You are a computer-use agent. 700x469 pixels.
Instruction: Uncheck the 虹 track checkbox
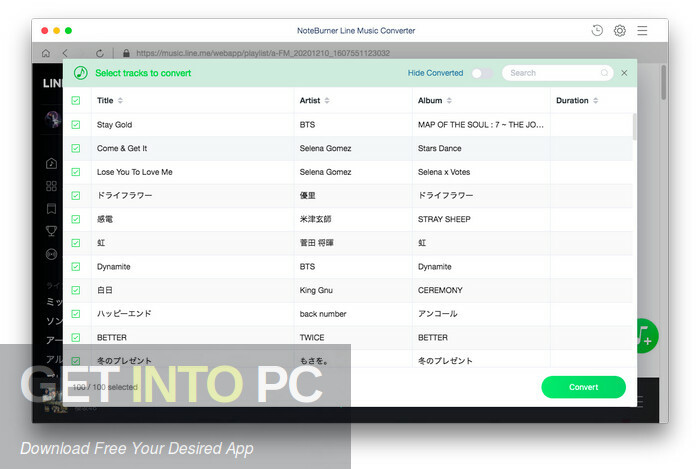click(x=76, y=243)
